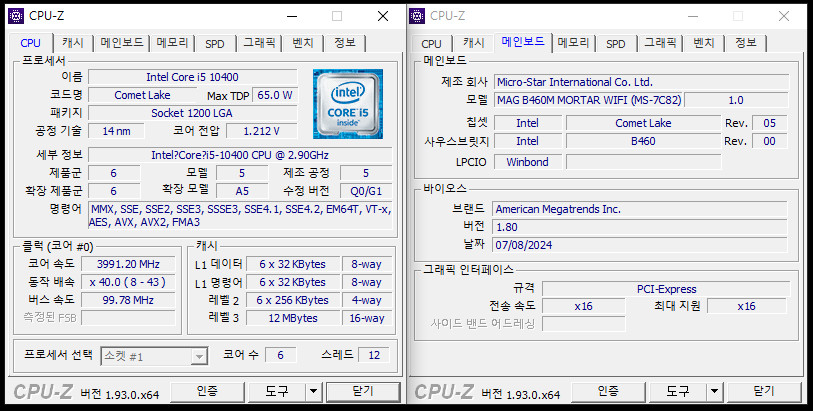Click Micro-Star International Co. Ltd. manufacturer field

(x=641, y=82)
